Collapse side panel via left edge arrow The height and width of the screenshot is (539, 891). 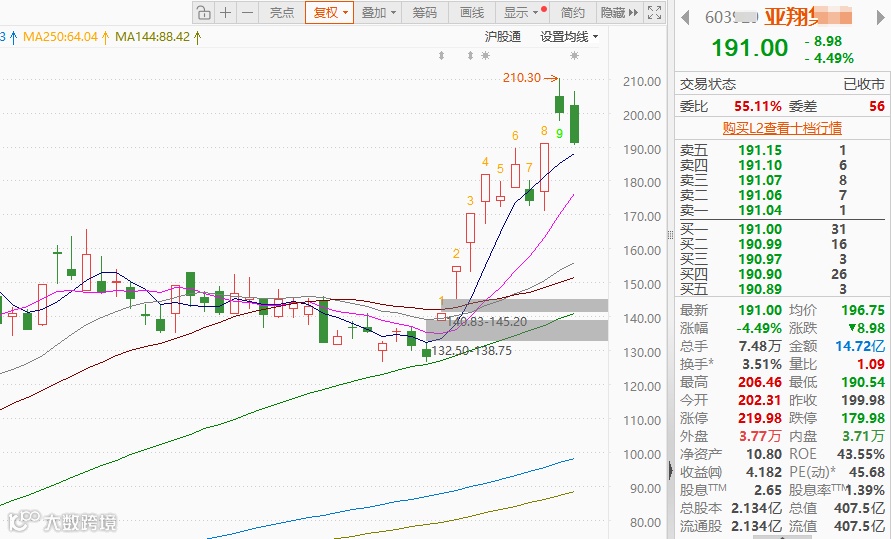(671, 470)
